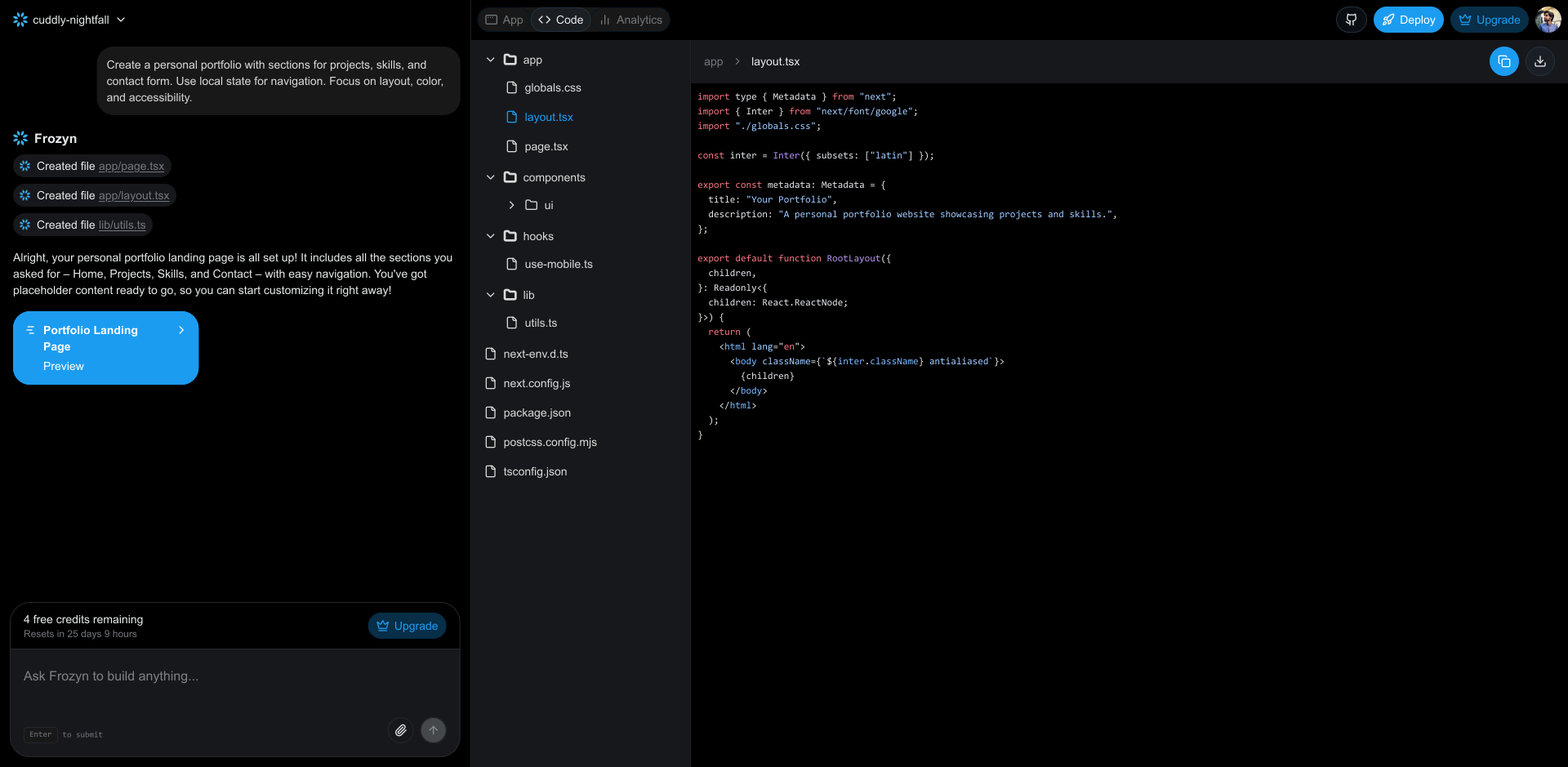Open preview arrow on Portfolio Landing Page card
Viewport: 1568px width, 767px height.
[x=181, y=330]
